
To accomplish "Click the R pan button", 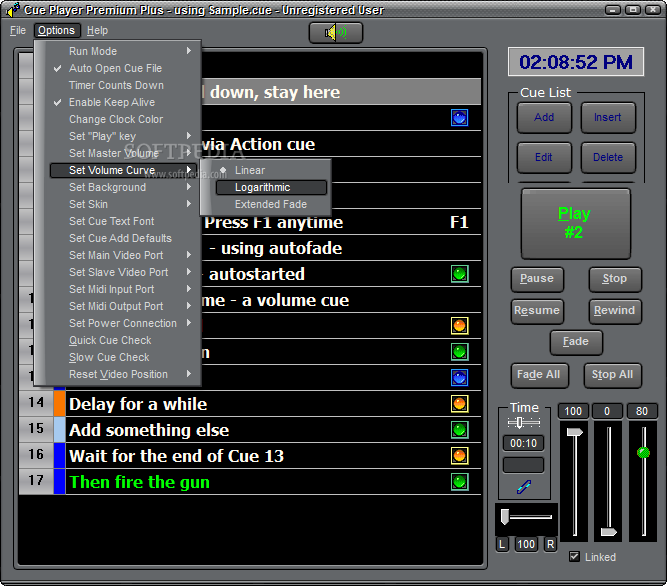I will [550, 544].
